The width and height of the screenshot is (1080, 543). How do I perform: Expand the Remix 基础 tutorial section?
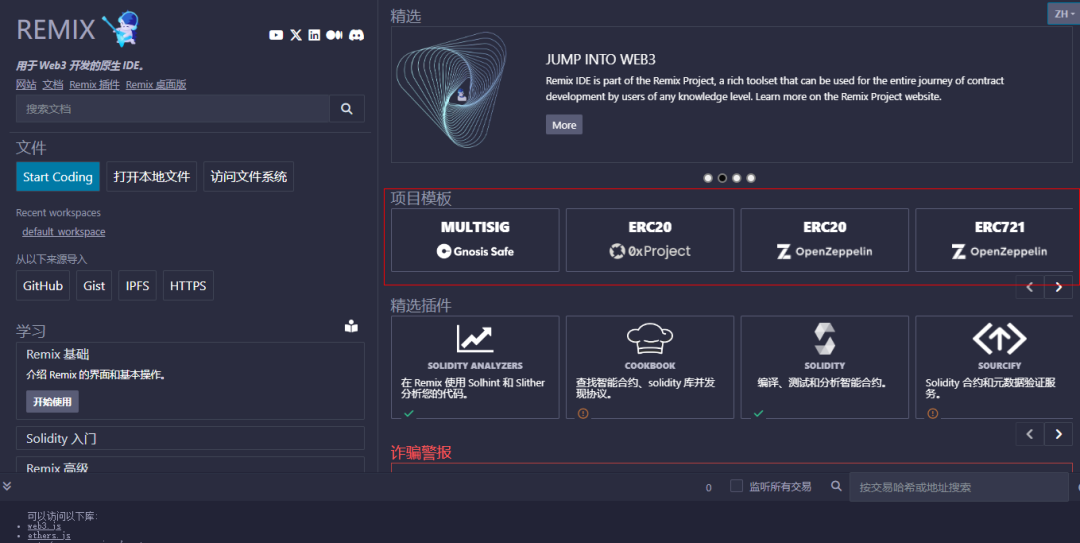tap(58, 354)
